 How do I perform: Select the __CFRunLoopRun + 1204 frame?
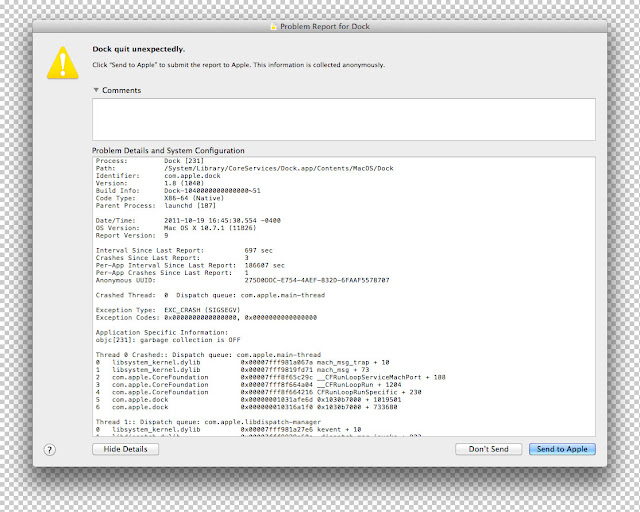point(249,385)
